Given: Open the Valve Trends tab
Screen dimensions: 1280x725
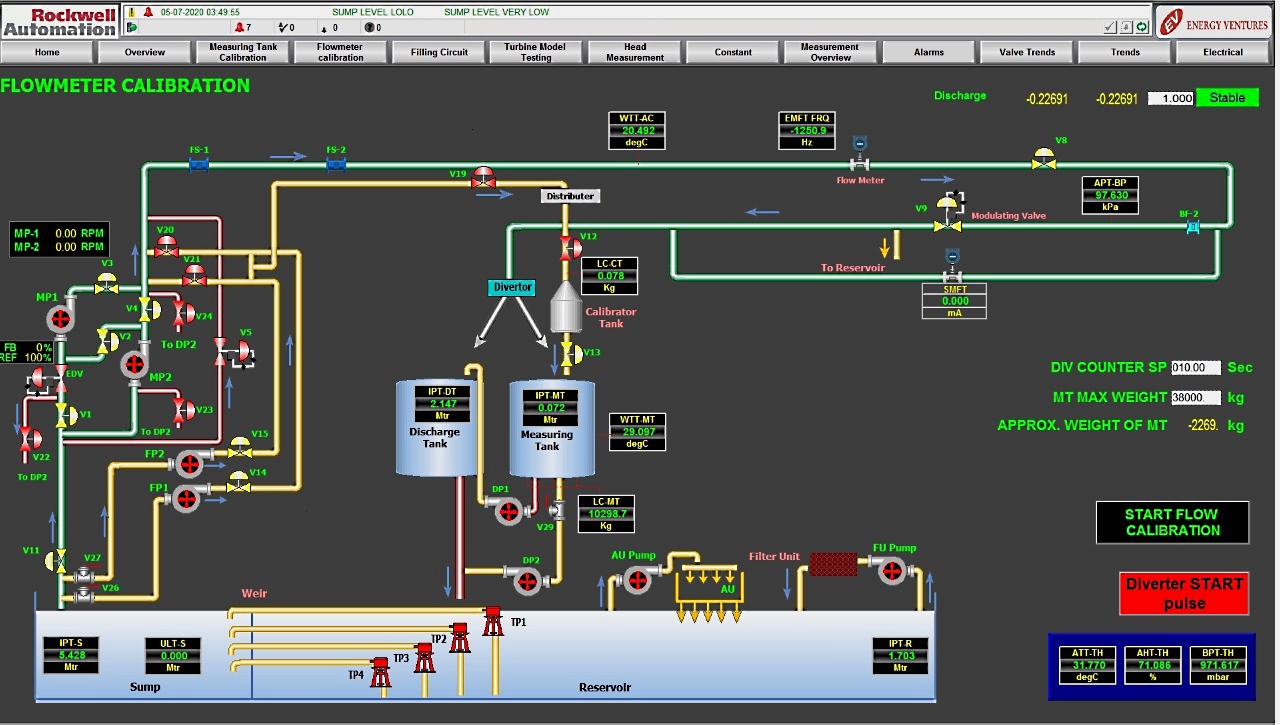Looking at the screenshot, I should 1026,52.
